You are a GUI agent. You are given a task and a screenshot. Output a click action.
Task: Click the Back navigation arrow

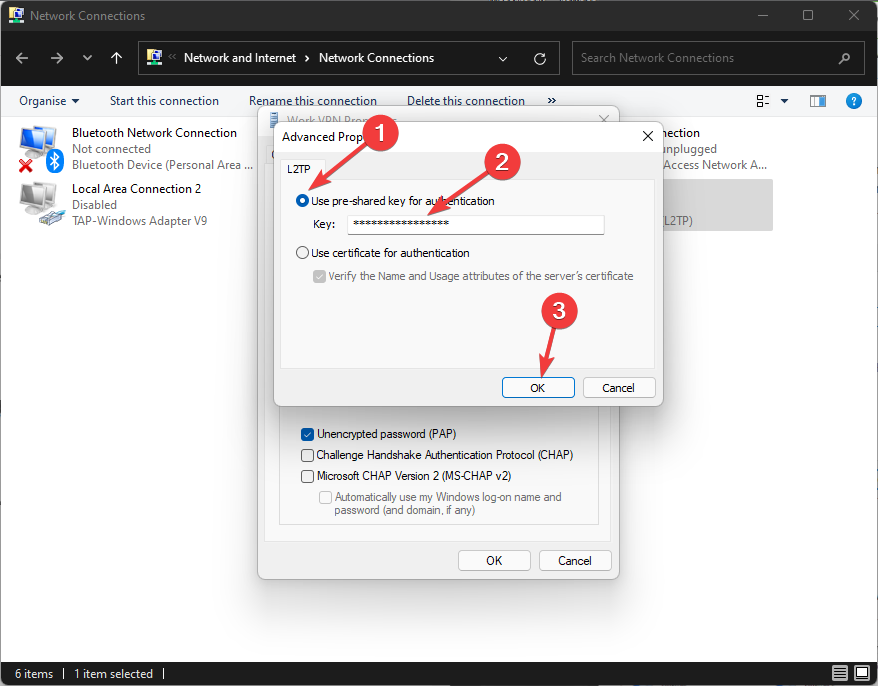coord(22,58)
